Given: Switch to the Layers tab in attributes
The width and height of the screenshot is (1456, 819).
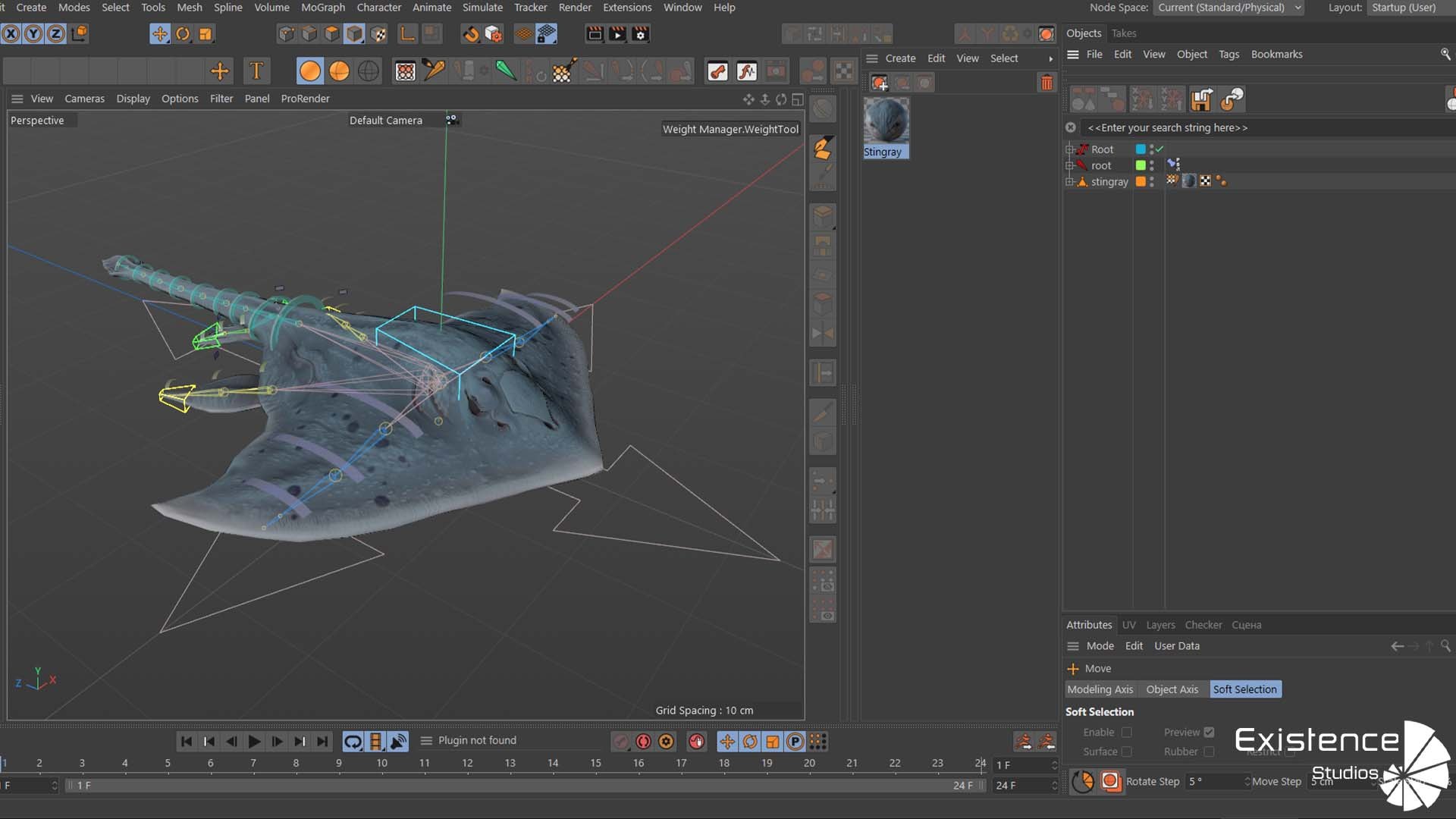Looking at the screenshot, I should point(1160,625).
